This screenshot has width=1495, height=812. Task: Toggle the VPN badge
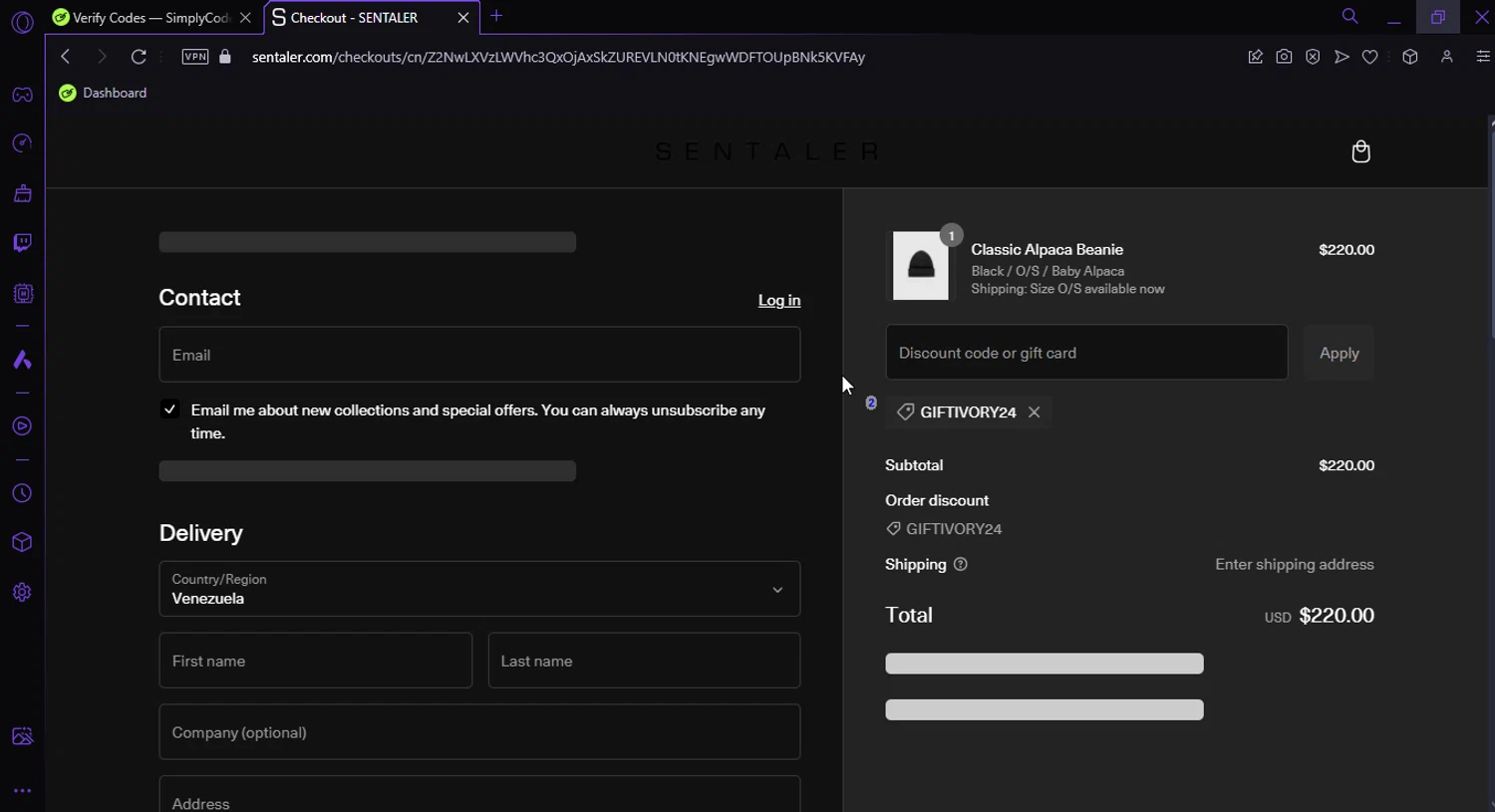tap(195, 57)
